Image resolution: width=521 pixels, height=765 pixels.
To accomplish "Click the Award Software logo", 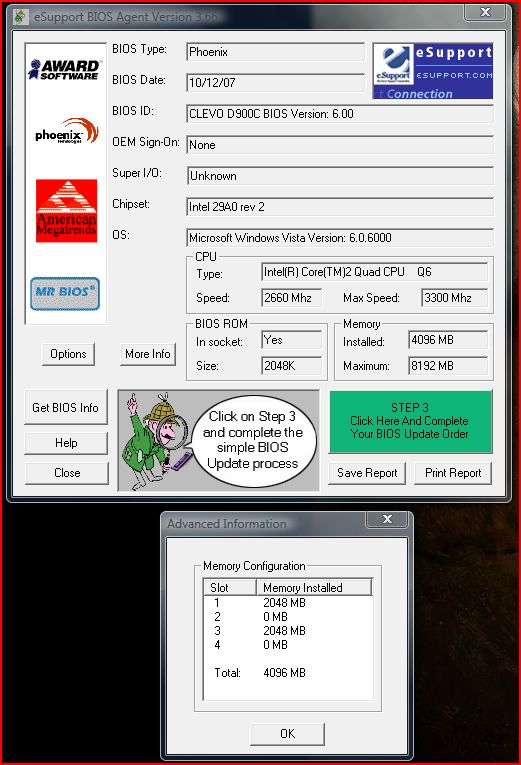I will [65, 69].
